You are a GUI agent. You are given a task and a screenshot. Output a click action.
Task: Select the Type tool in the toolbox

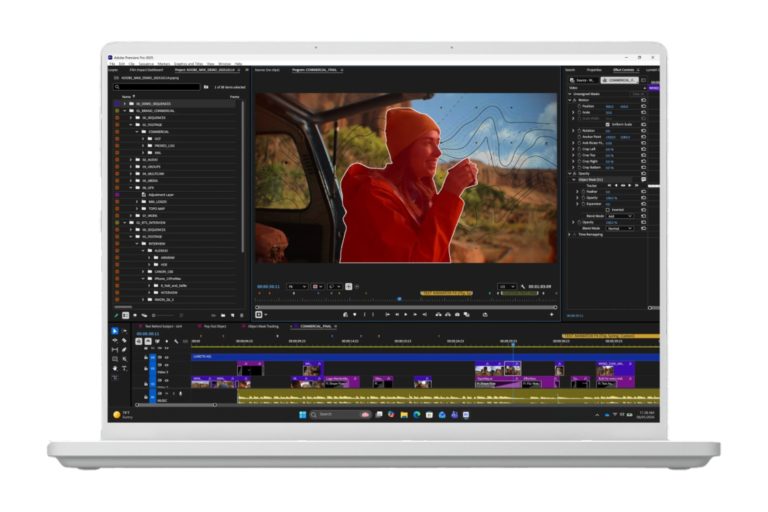124,368
